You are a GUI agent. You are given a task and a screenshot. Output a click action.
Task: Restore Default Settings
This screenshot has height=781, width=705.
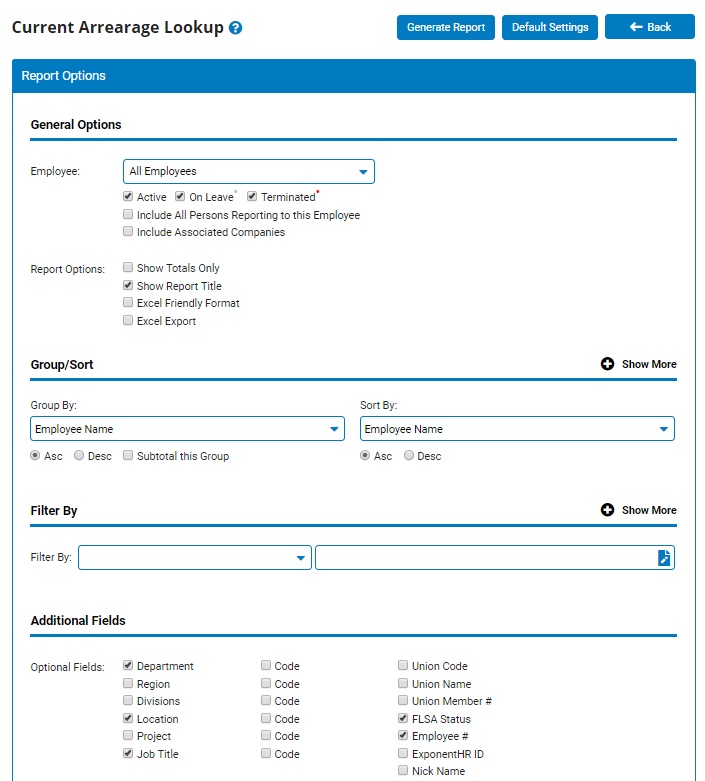coord(550,27)
